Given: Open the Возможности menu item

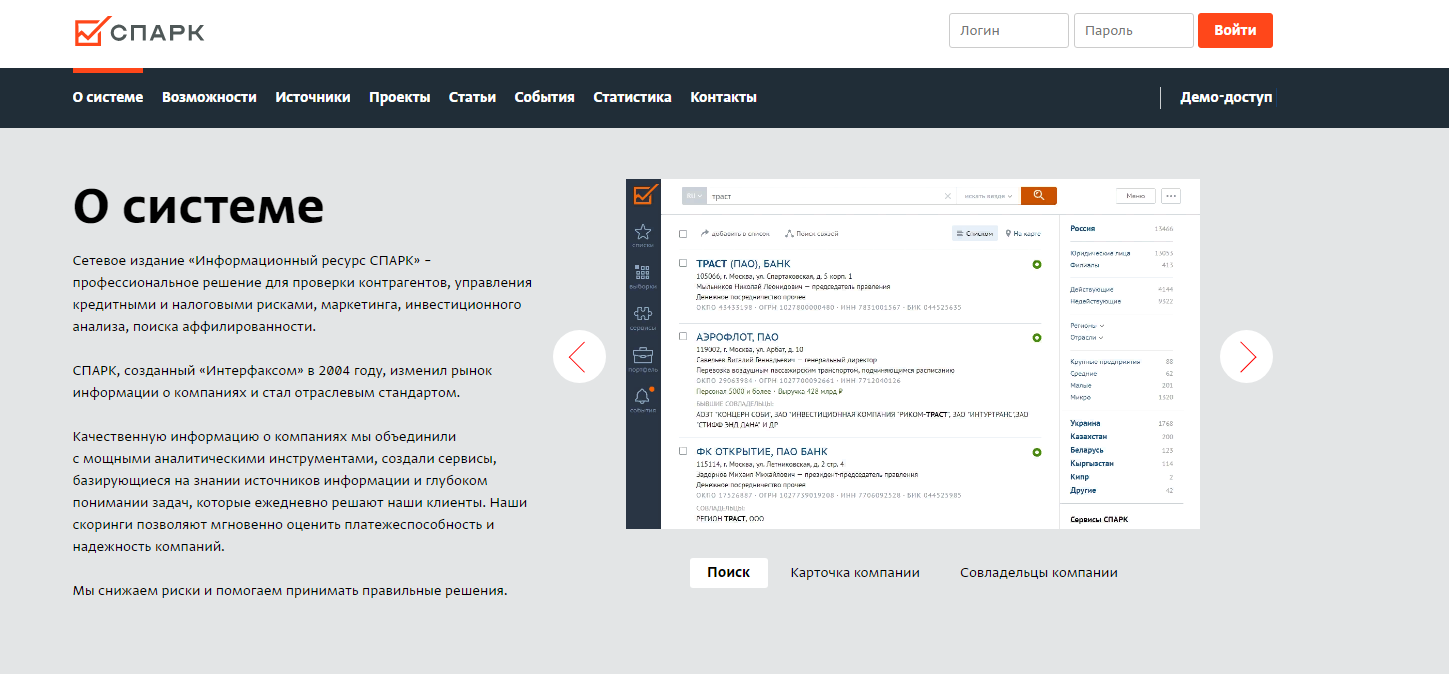Looking at the screenshot, I should coord(209,97).
